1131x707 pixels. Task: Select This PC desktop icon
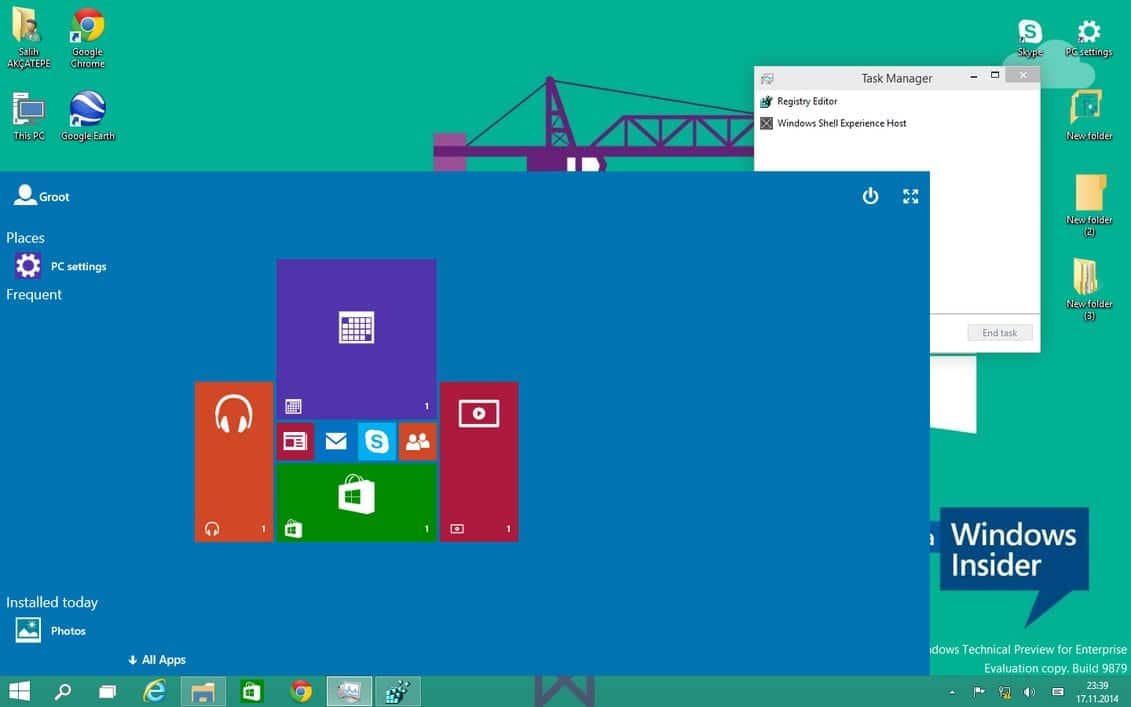point(29,116)
